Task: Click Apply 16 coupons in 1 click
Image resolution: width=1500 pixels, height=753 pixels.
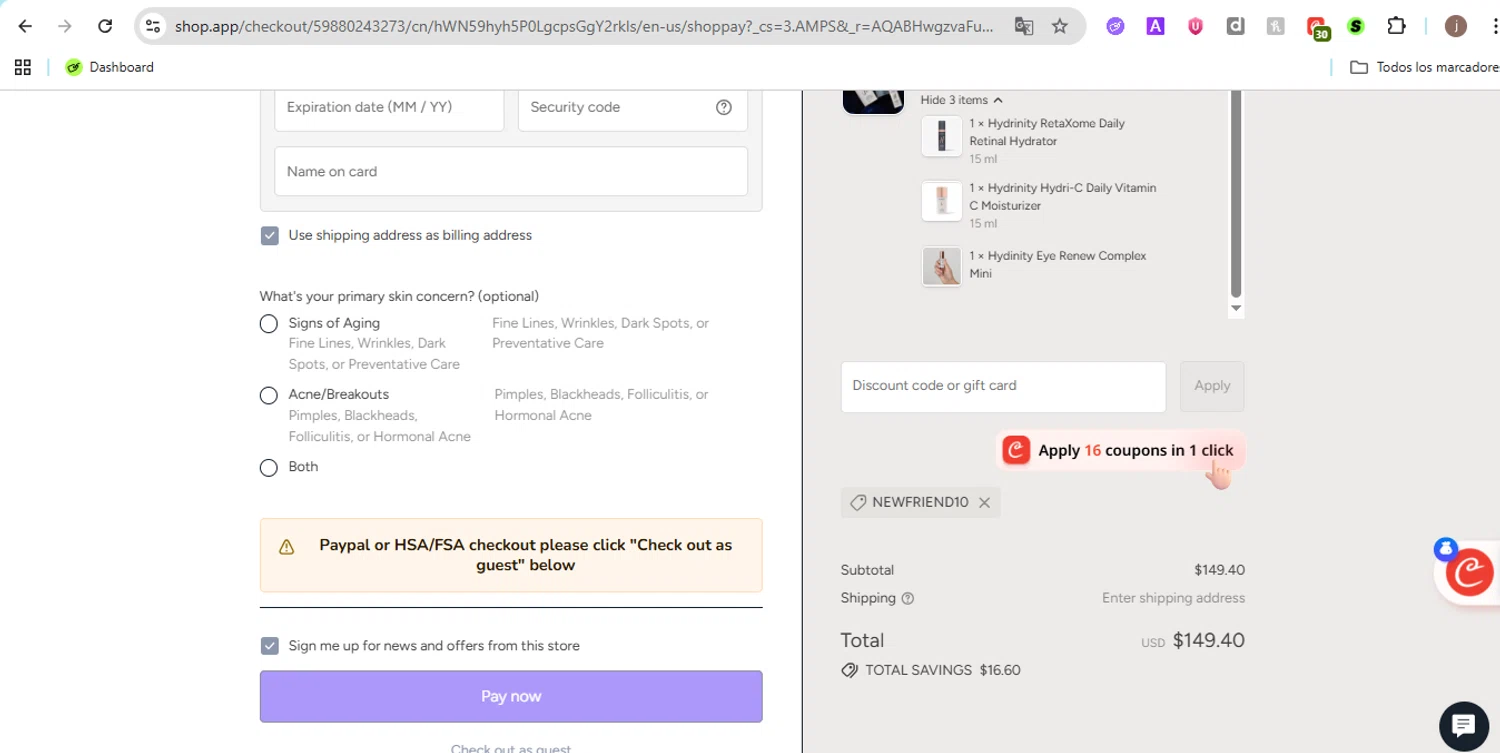Action: (1121, 450)
